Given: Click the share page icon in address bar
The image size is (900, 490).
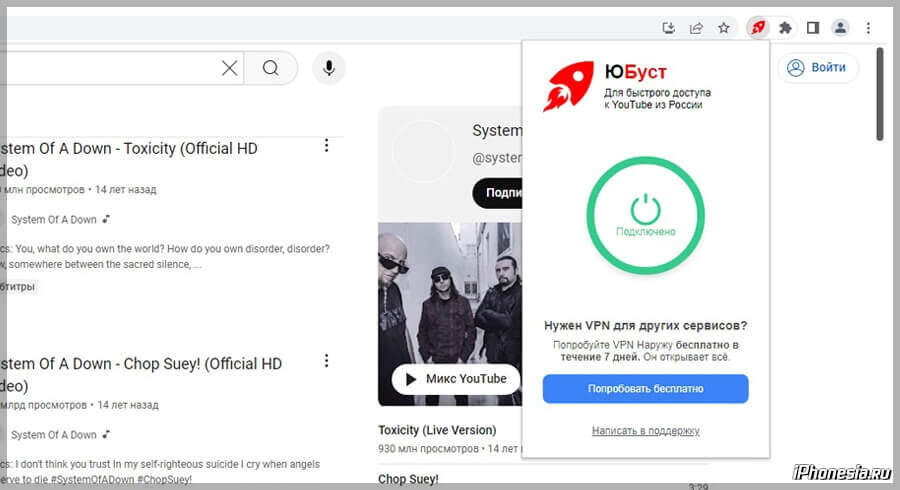Looking at the screenshot, I should pyautogui.click(x=696, y=28).
